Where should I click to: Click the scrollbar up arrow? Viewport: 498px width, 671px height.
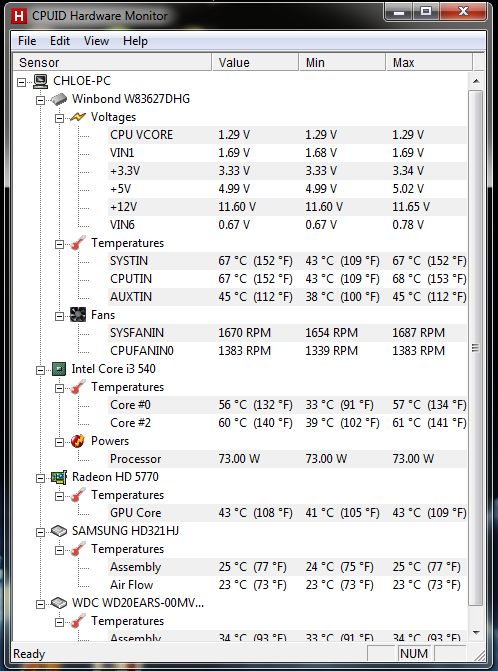pyautogui.click(x=476, y=81)
